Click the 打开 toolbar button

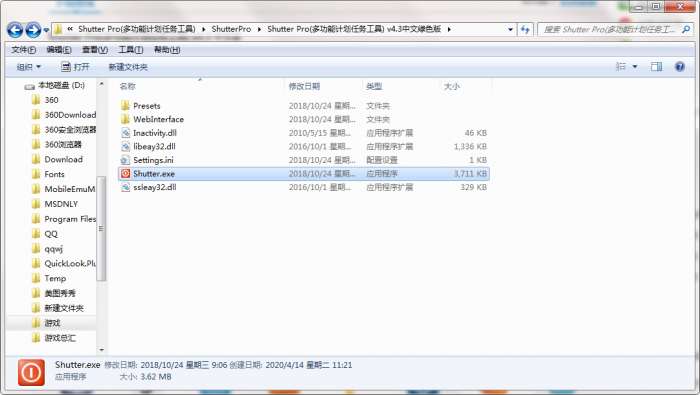tap(75, 67)
